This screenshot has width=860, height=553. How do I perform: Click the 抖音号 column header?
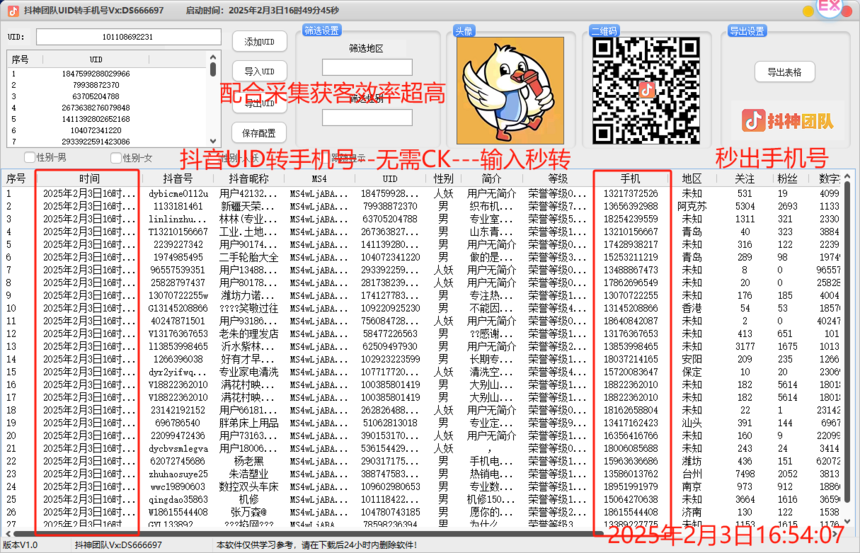178,179
